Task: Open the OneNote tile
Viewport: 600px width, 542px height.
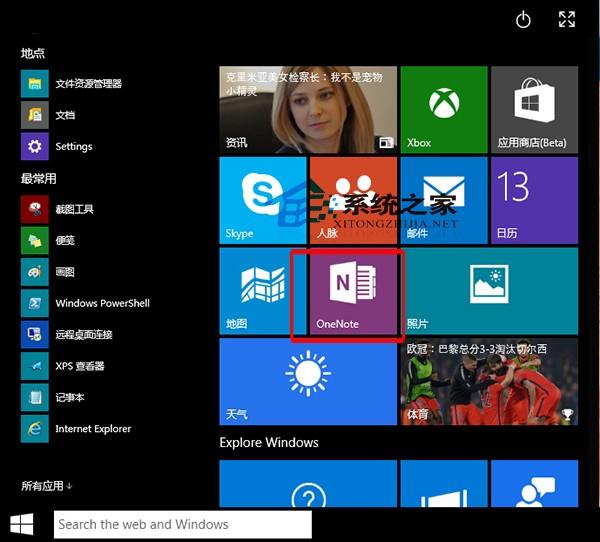Action: [x=353, y=291]
